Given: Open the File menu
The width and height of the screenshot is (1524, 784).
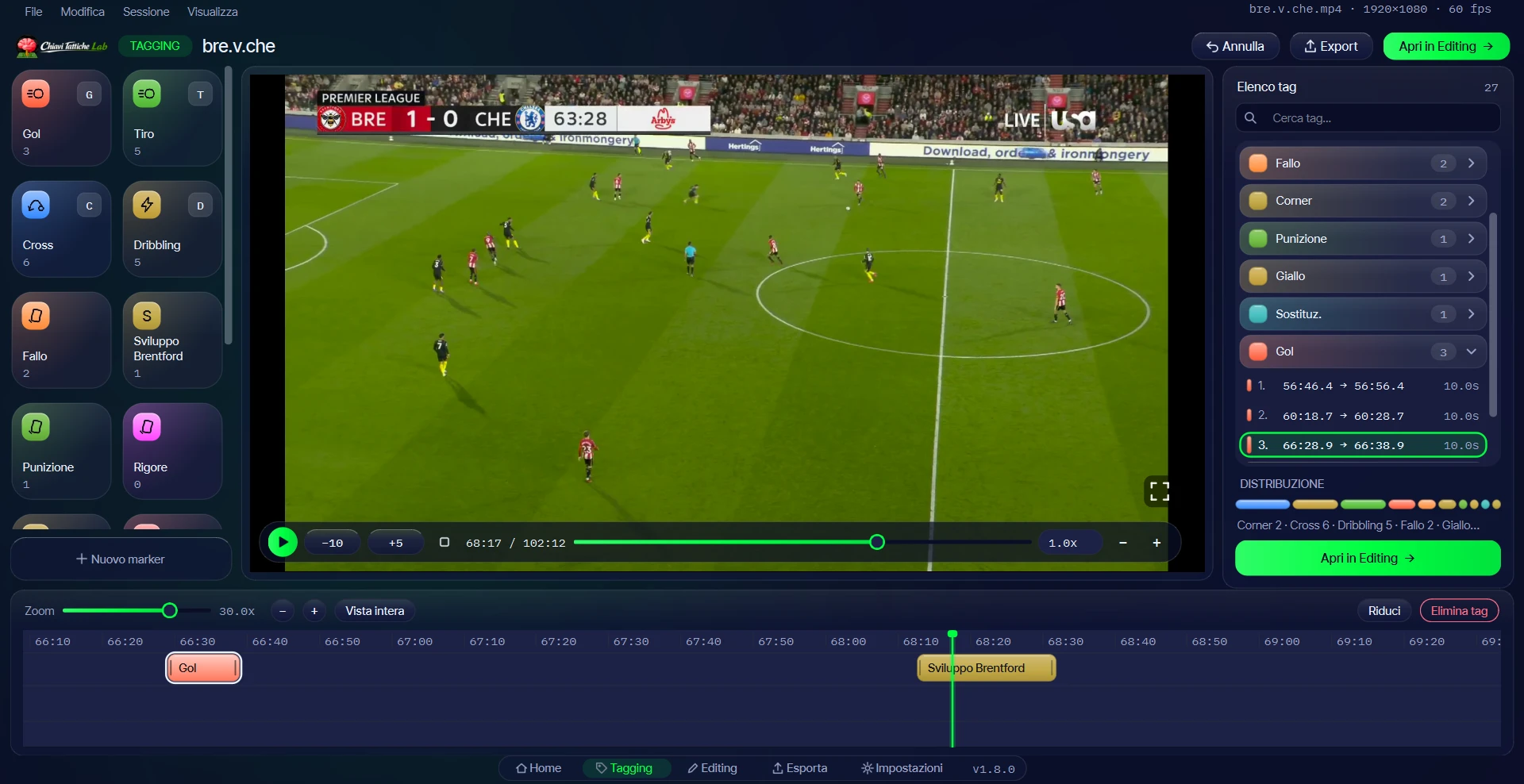Looking at the screenshot, I should (x=33, y=12).
